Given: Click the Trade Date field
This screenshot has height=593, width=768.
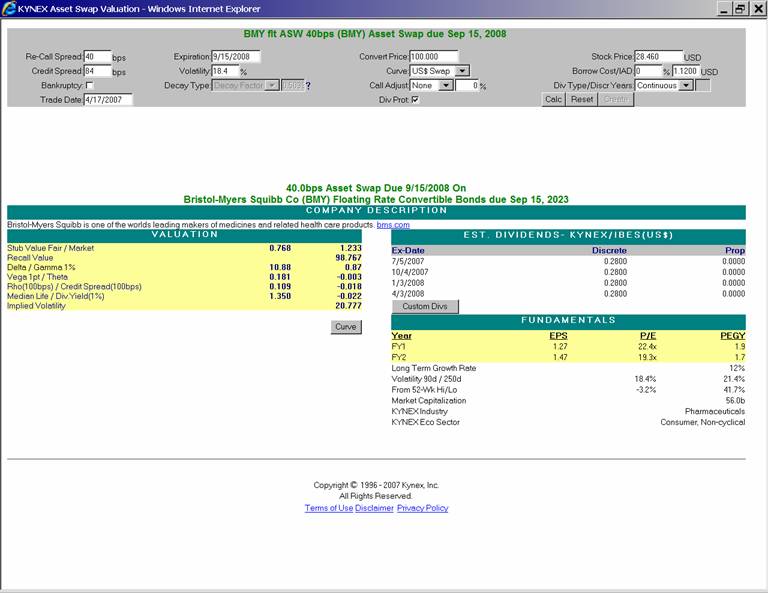Looking at the screenshot, I should point(108,99).
